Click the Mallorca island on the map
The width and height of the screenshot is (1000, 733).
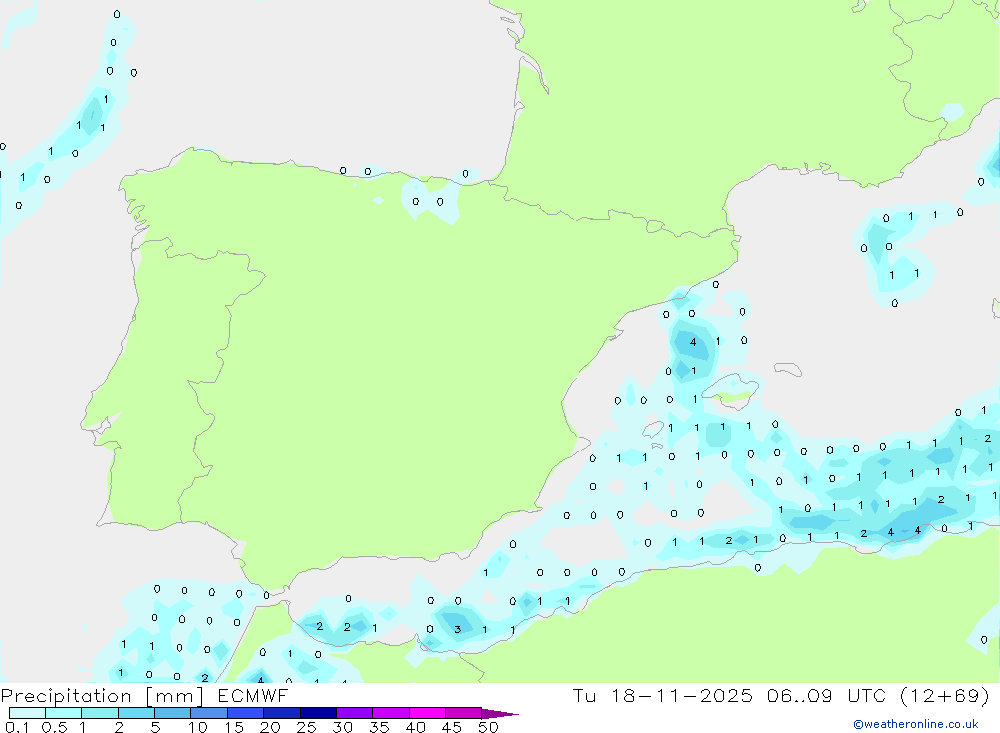click(x=731, y=390)
